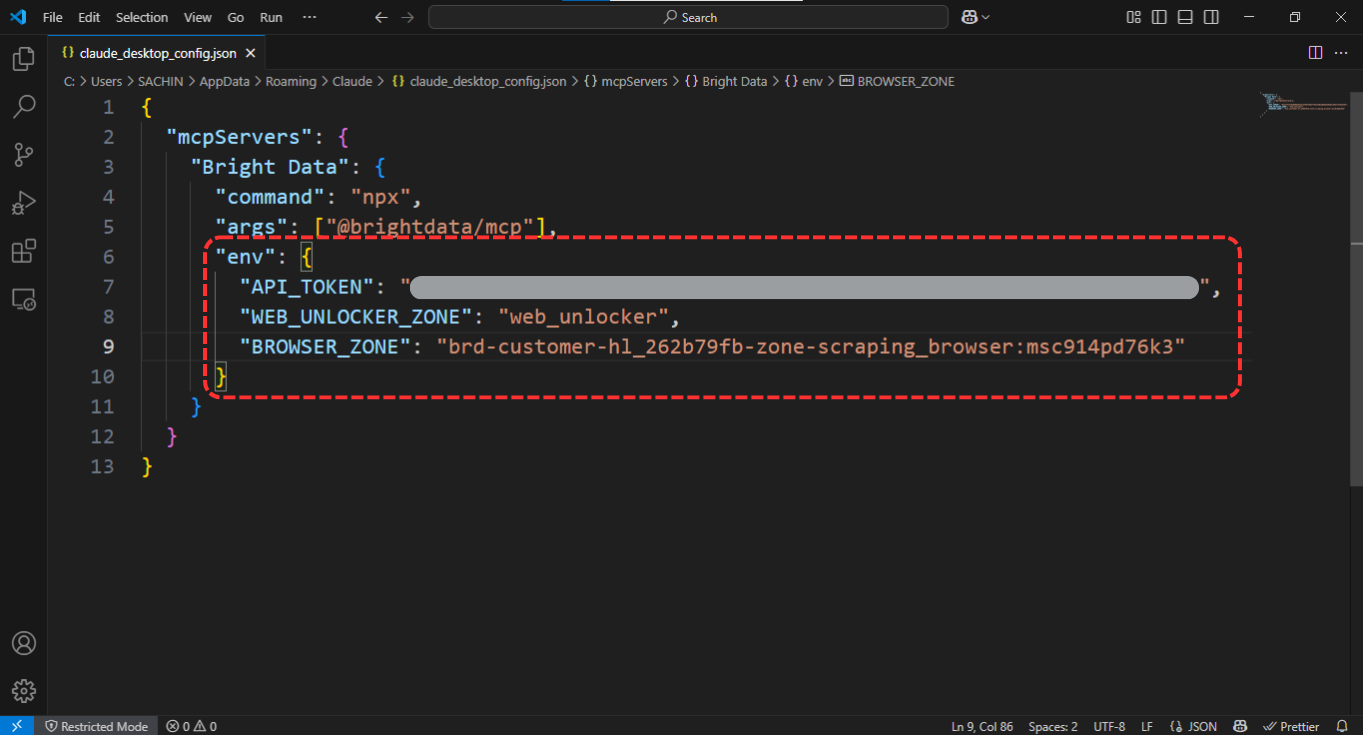Open the Extensions view
Screen dimensions: 1363x735
point(23,251)
